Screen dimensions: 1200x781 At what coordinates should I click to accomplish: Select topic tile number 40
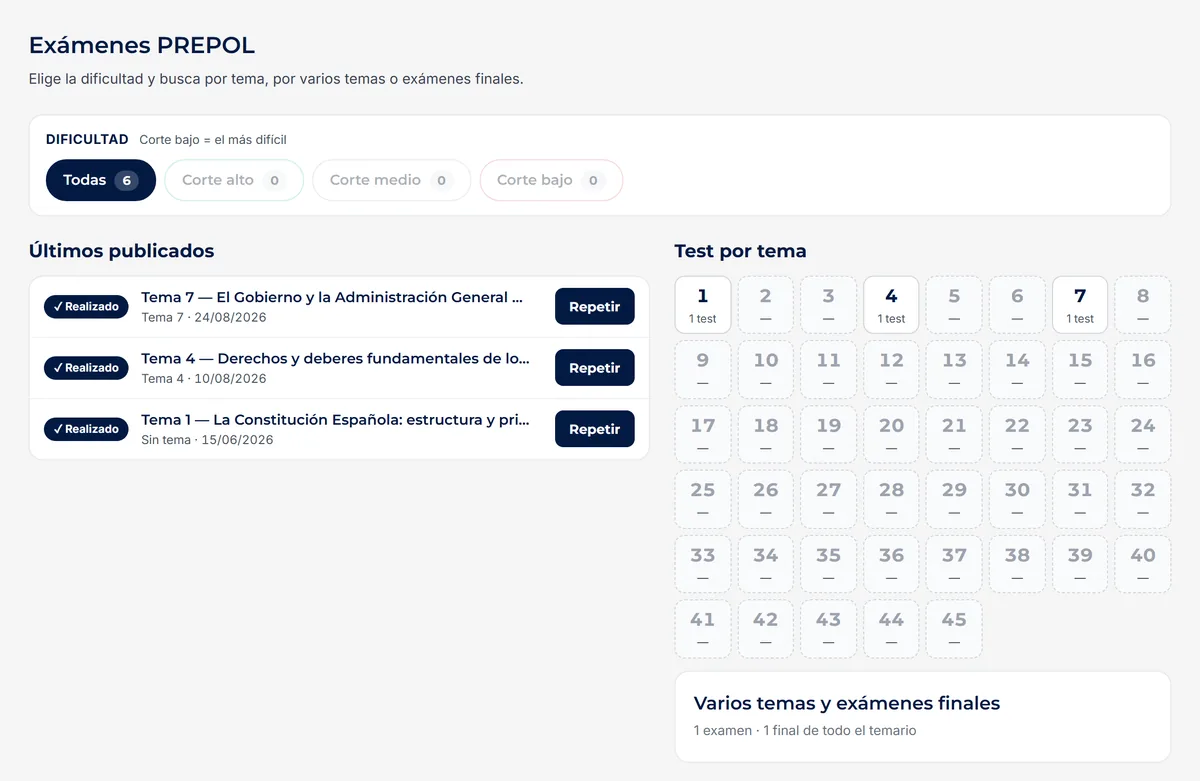1143,565
